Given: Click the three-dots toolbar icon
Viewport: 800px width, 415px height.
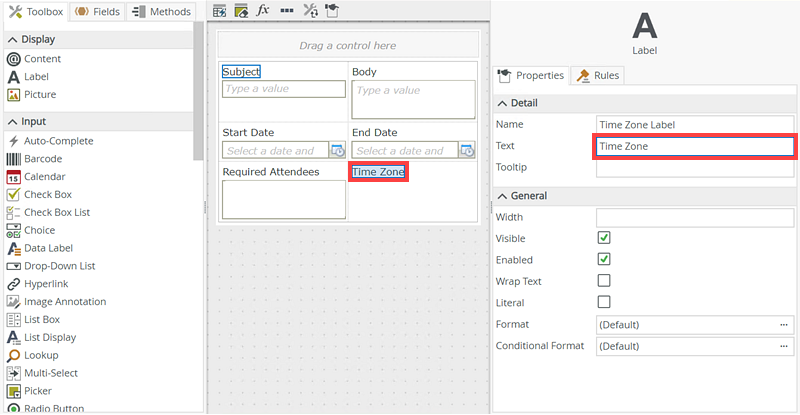Looking at the screenshot, I should coord(287,10).
